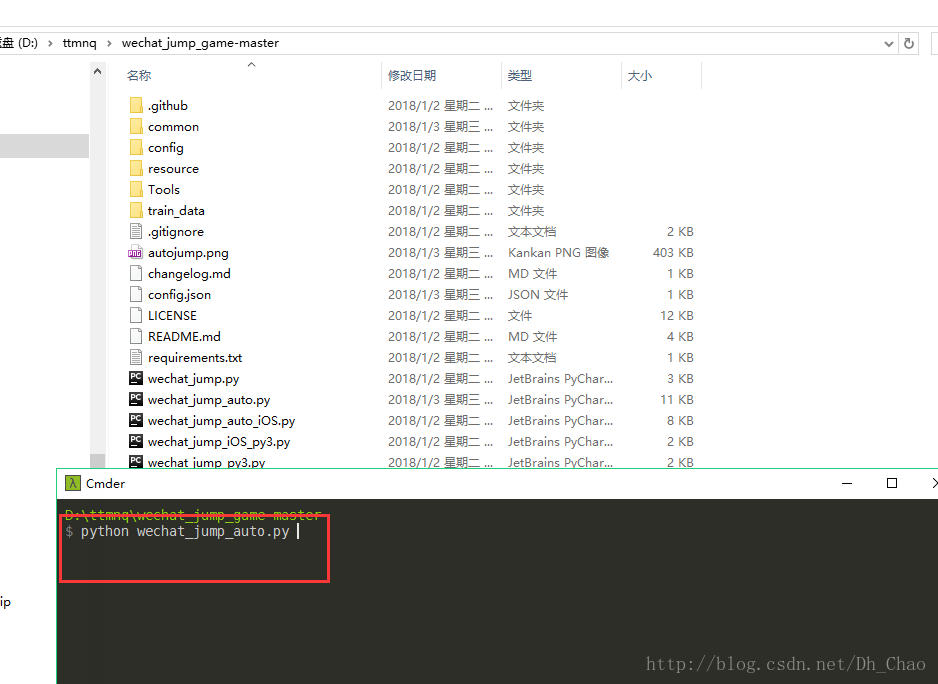Select the .gitignore file icon
This screenshot has width=938, height=684.
tap(136, 231)
